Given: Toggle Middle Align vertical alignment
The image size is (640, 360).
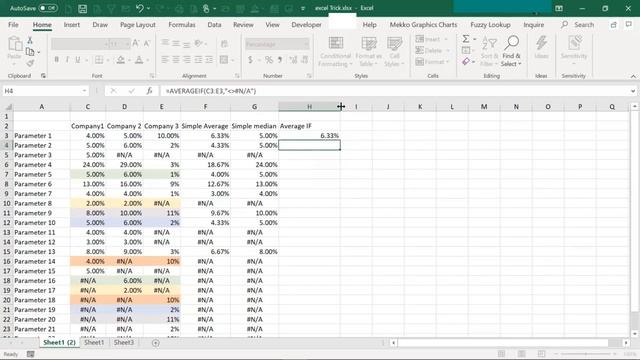Looking at the screenshot, I should [176, 43].
